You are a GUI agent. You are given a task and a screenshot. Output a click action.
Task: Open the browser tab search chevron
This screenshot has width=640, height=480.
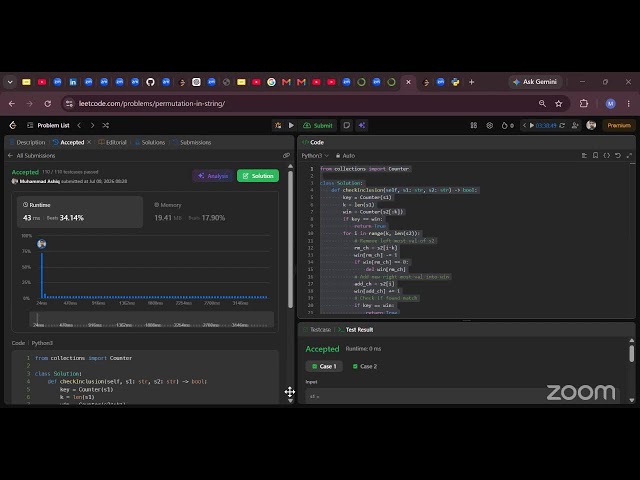[x=10, y=82]
